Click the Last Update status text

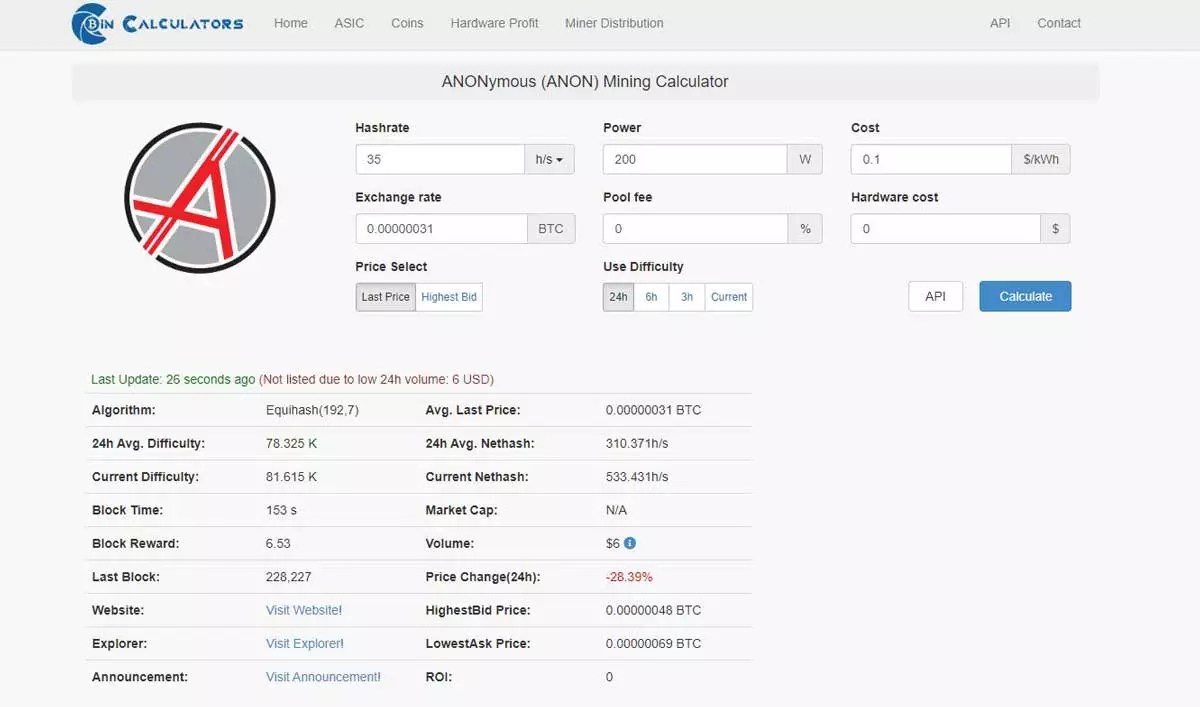(173, 380)
